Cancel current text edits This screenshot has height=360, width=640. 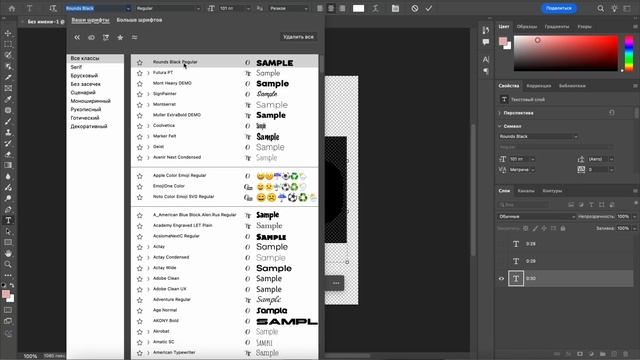415,8
